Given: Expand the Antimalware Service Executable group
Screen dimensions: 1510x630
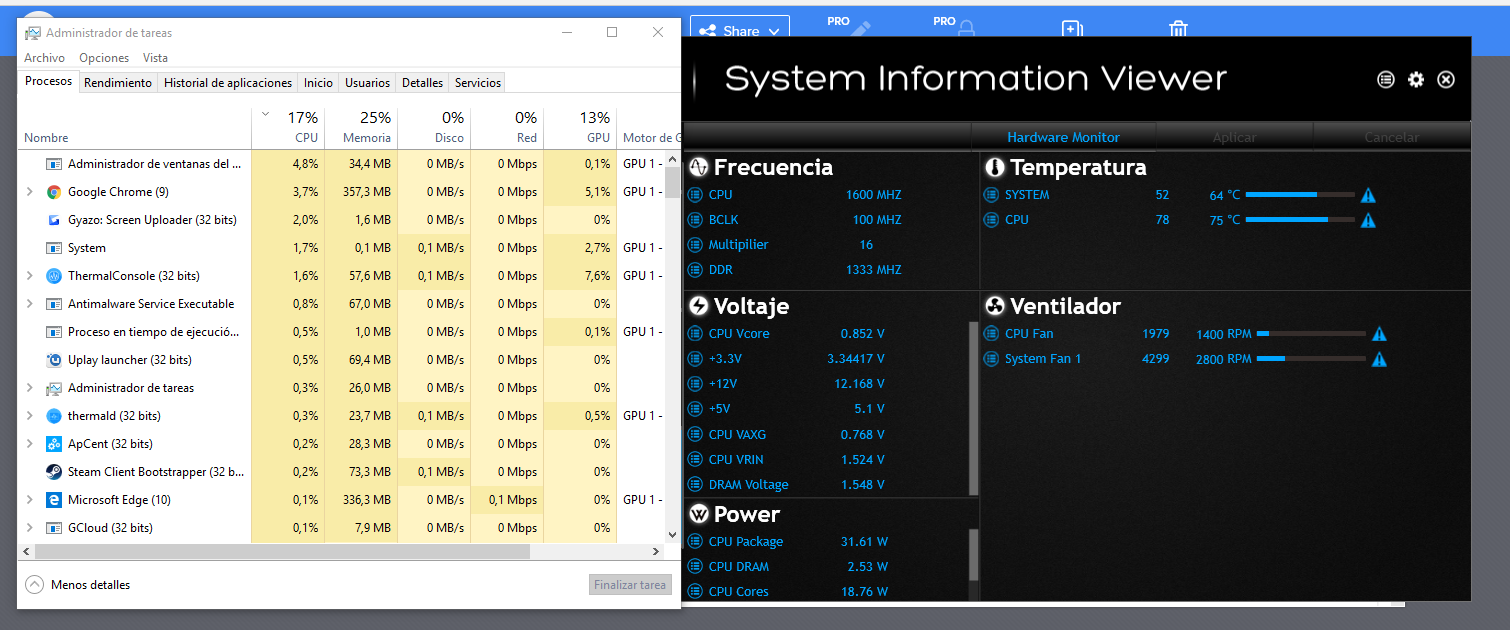Looking at the screenshot, I should point(29,304).
